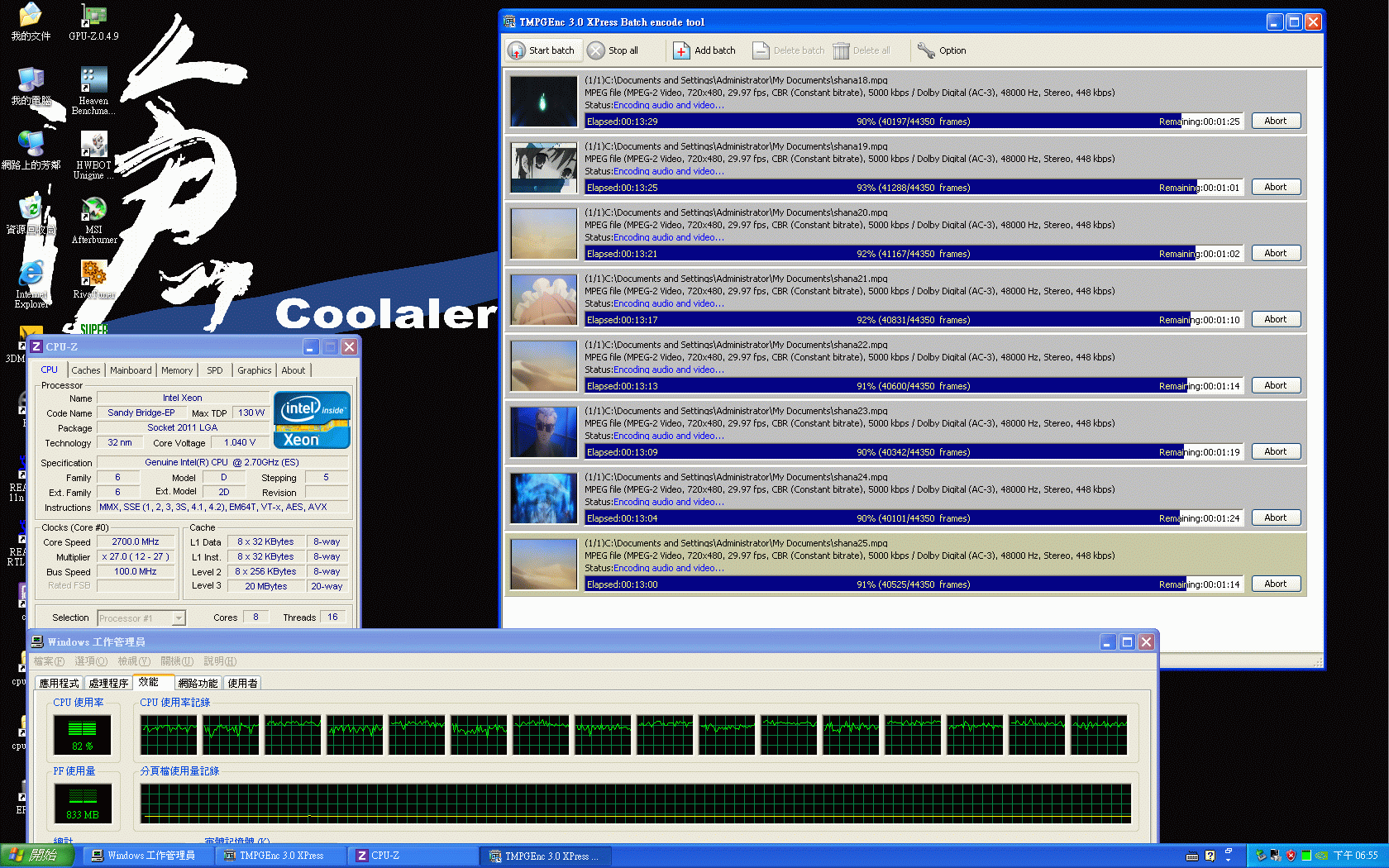Click the Level 3 cache value 20 MBytes
The width and height of the screenshot is (1389, 868).
pos(265,586)
